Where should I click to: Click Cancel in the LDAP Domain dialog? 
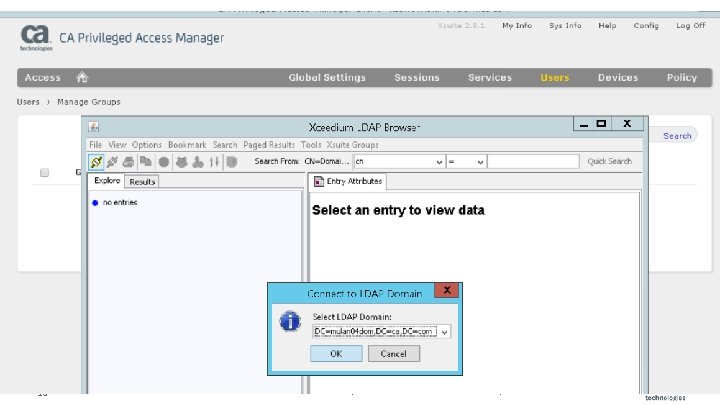click(394, 354)
